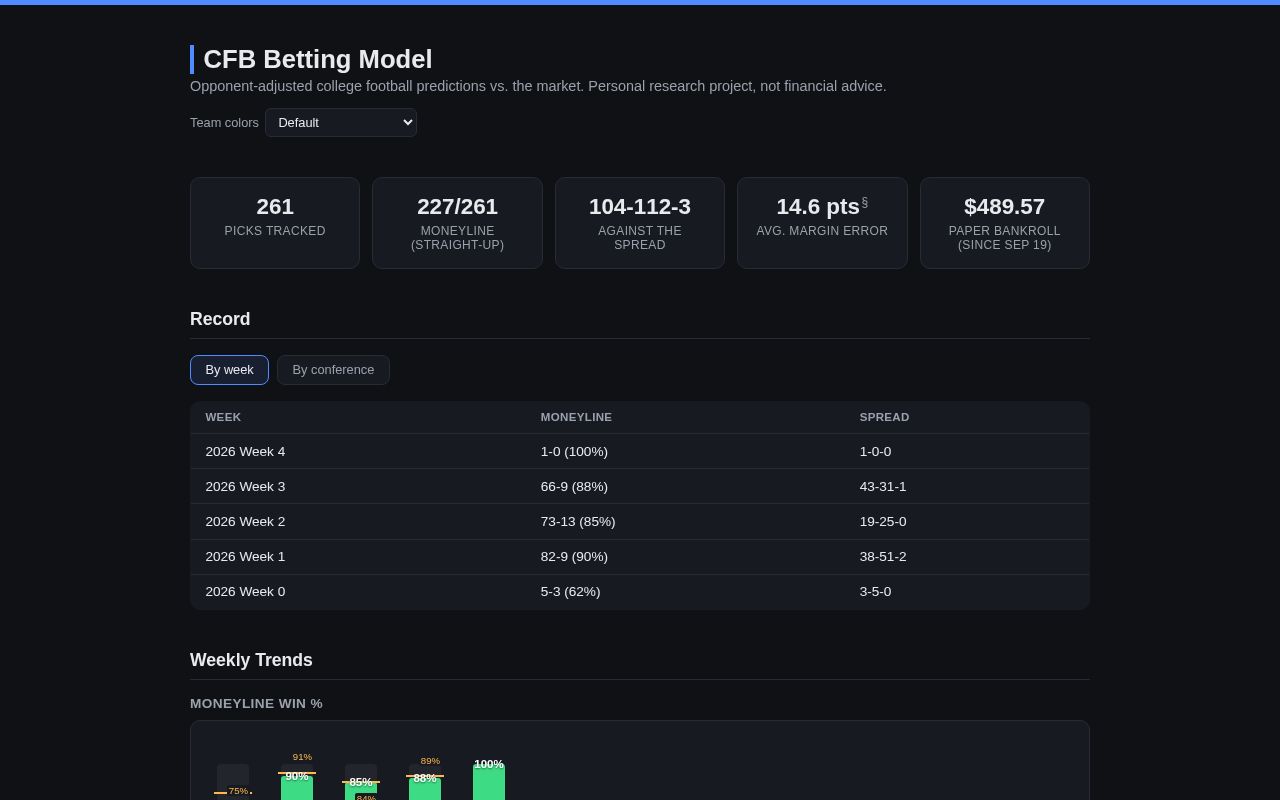
Task: Switch to the By week tab
Action: pyautogui.click(x=229, y=370)
